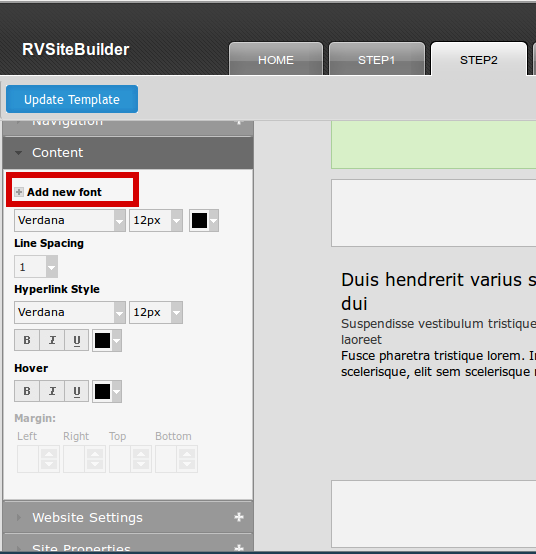Toggle bold for Hyperlink Style

(x=27, y=340)
